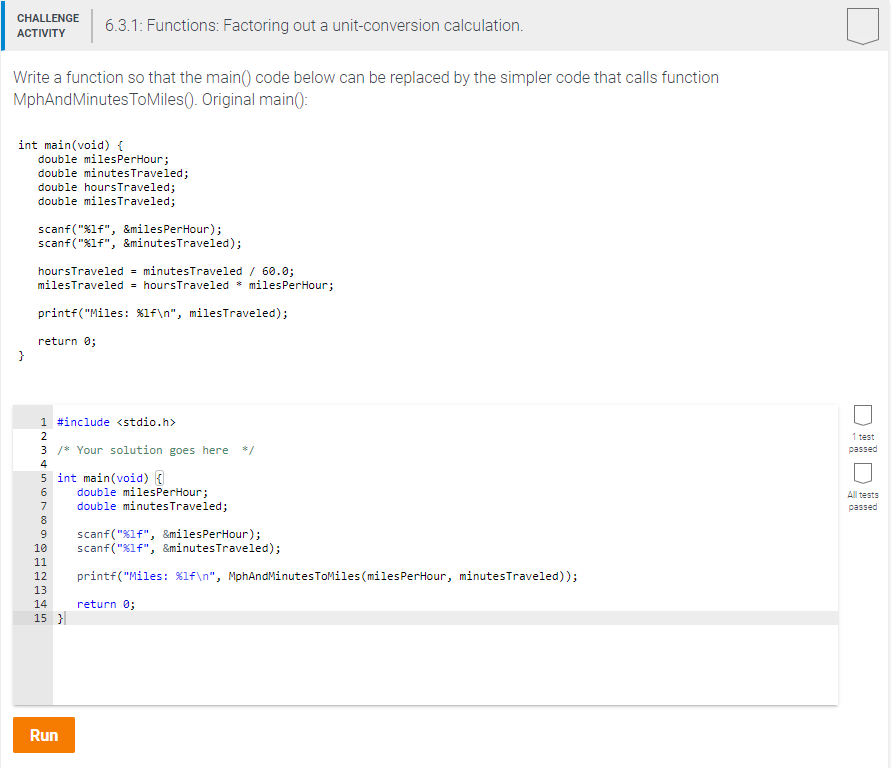The height and width of the screenshot is (768, 892).
Task: Select the blue CHALLENGE ACTIVITY label
Action: (x=47, y=24)
